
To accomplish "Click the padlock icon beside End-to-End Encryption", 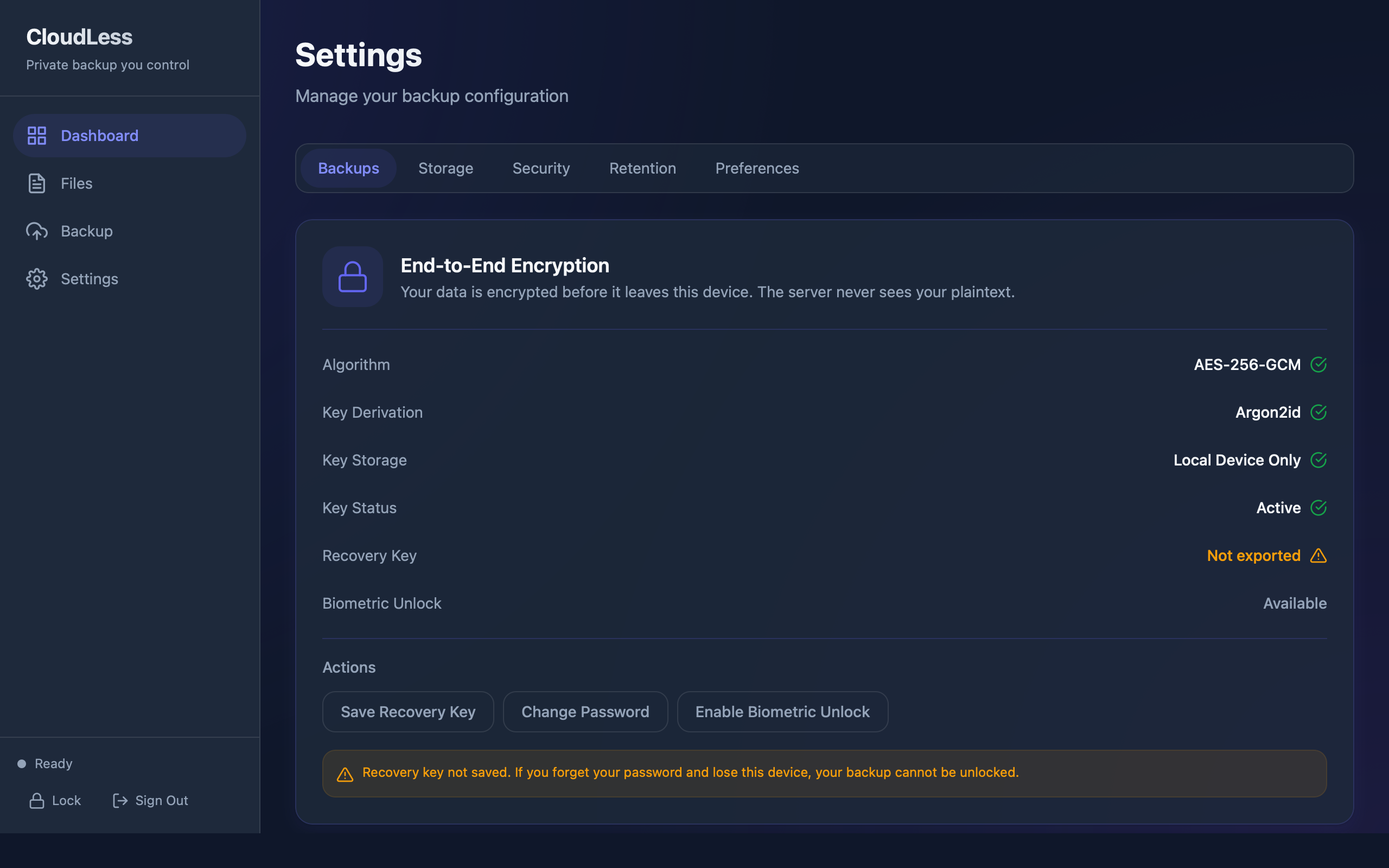I will tap(353, 277).
